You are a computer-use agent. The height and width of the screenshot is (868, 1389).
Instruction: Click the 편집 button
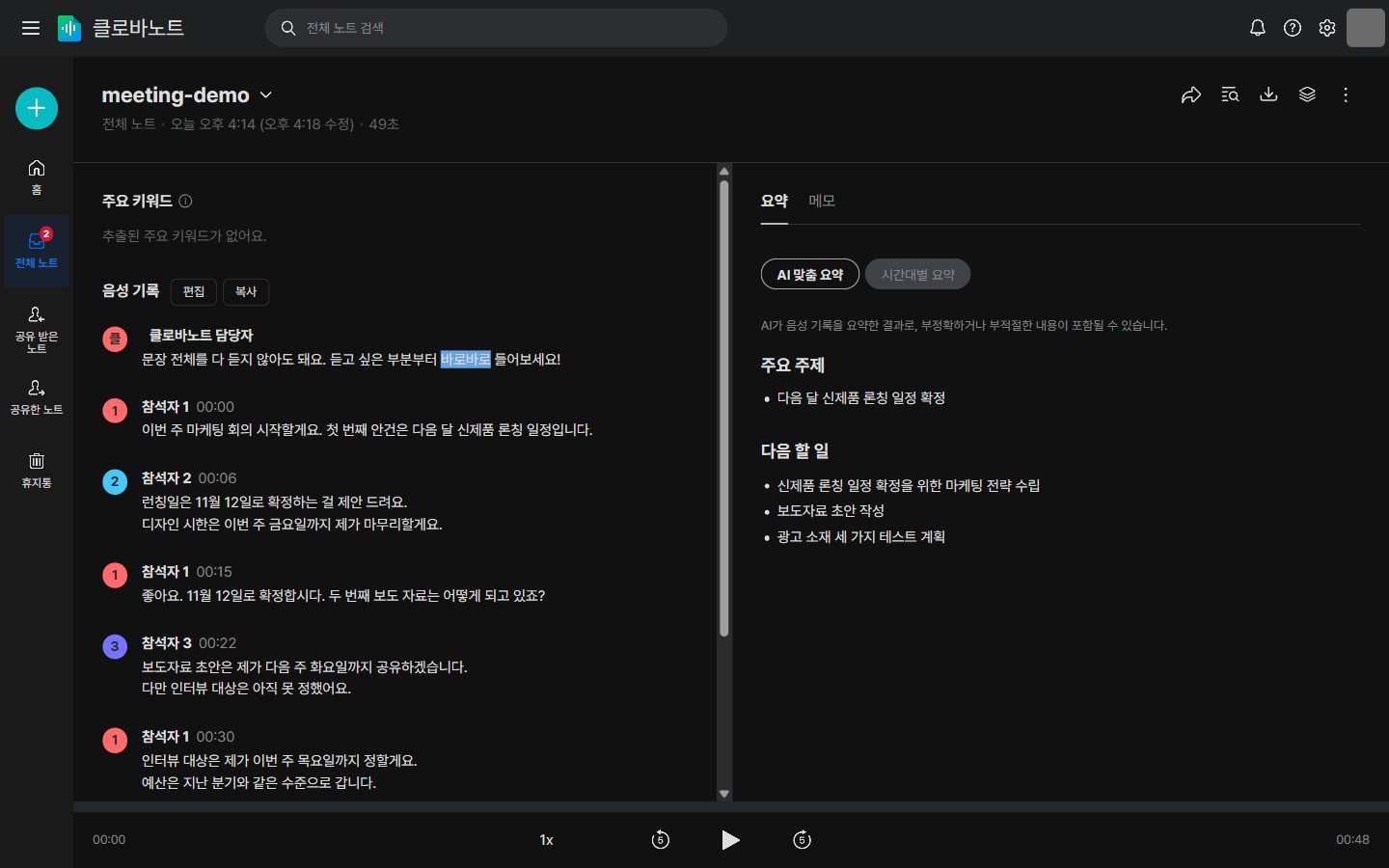coord(194,291)
